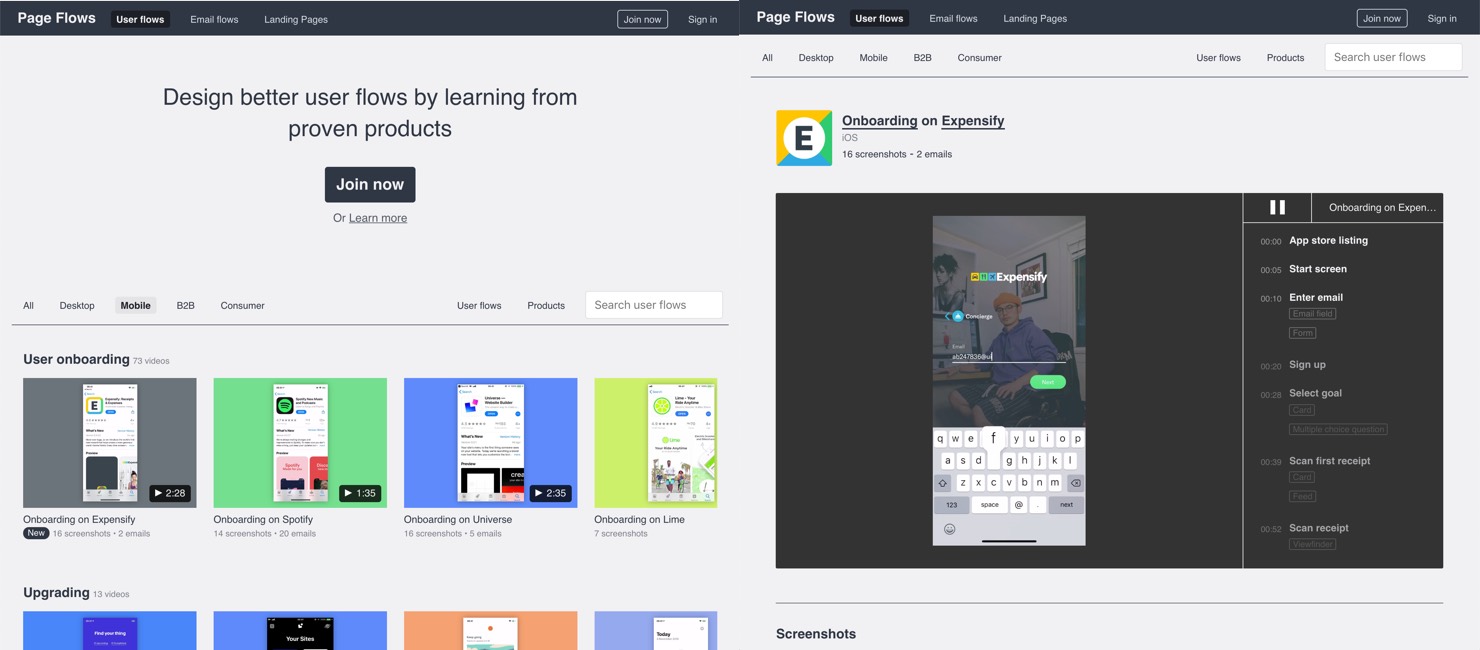Follow the Learn more link
The image size is (1480, 650).
pos(377,218)
